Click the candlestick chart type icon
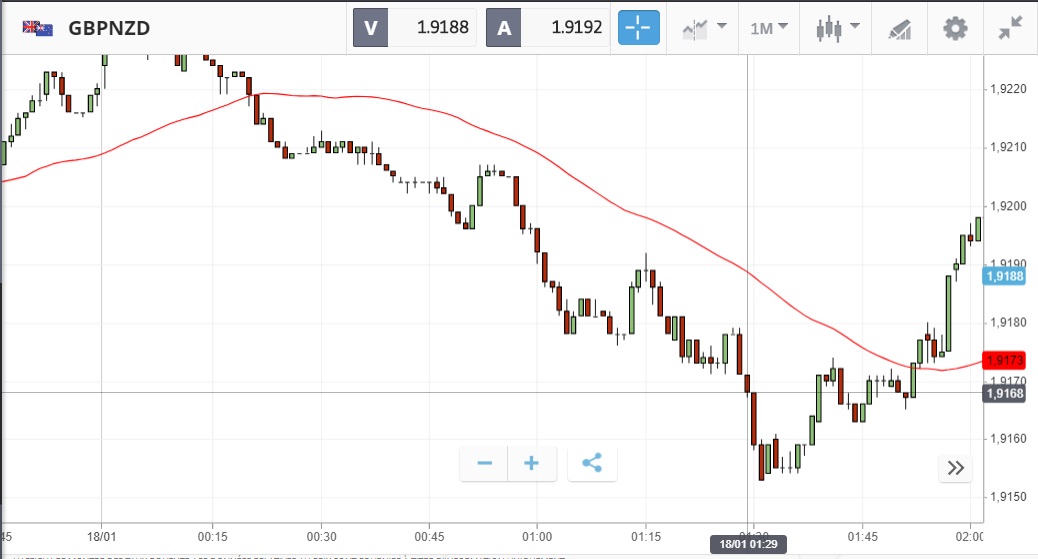1038x559 pixels. 827,28
